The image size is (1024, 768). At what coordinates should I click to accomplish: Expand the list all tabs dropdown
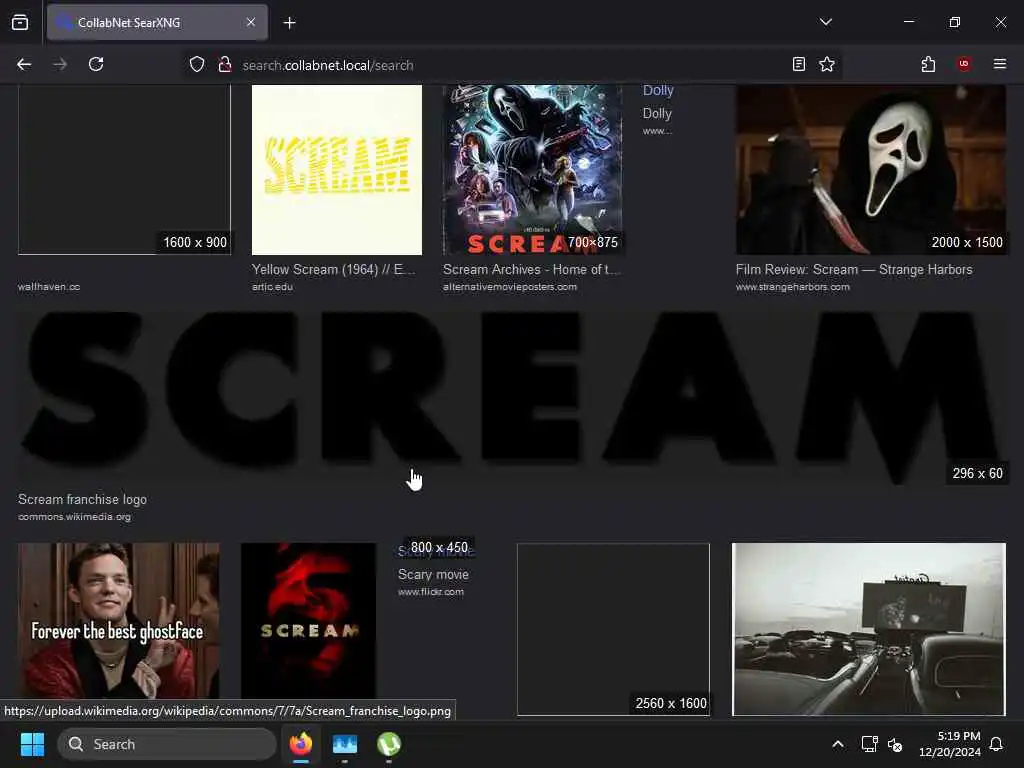pos(825,22)
